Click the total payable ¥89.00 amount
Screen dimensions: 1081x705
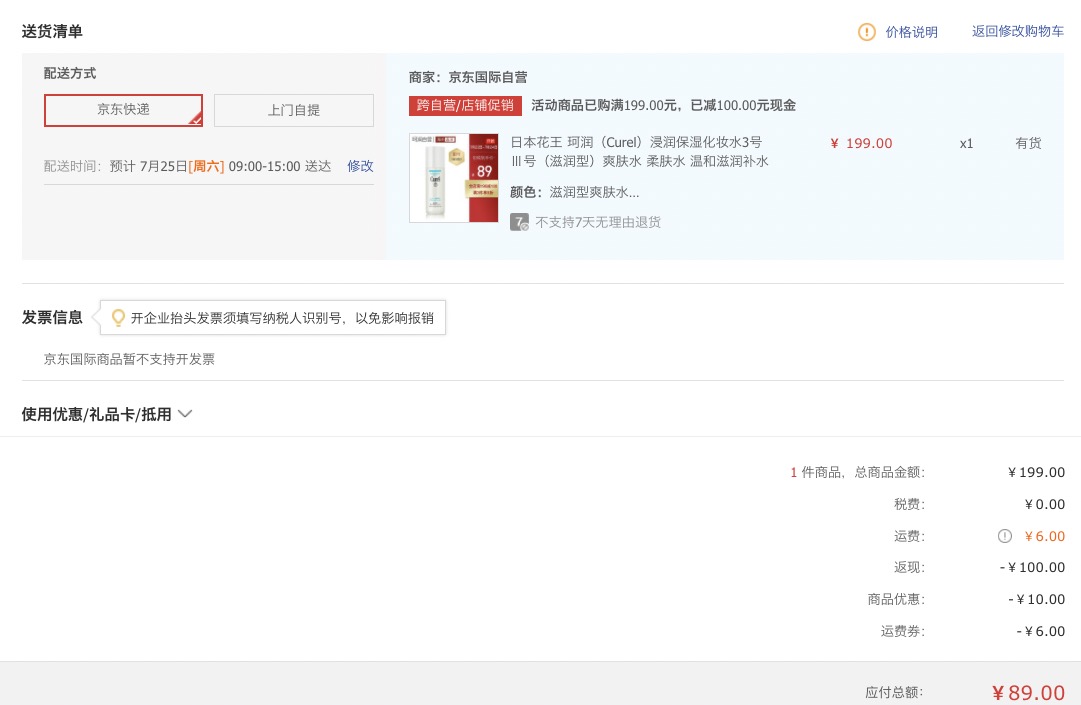click(1028, 693)
